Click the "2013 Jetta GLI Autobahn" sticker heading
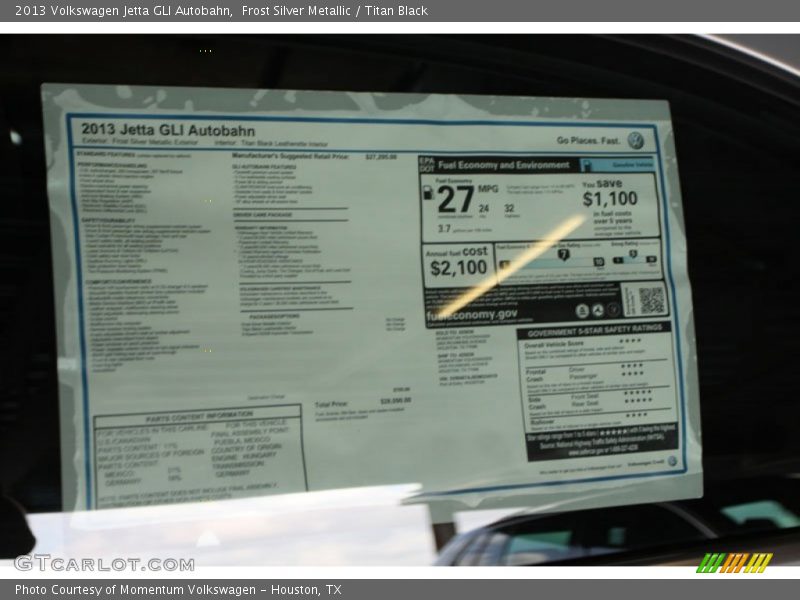800x600 pixels. point(168,130)
